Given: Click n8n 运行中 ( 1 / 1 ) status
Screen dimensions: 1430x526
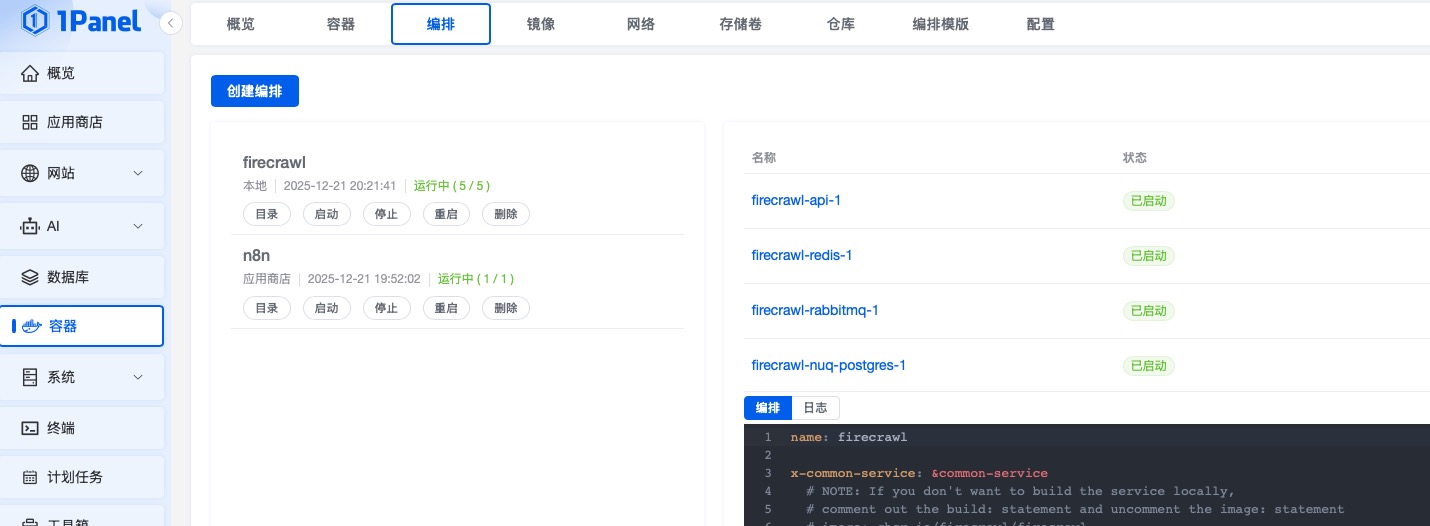Looking at the screenshot, I should point(476,279).
